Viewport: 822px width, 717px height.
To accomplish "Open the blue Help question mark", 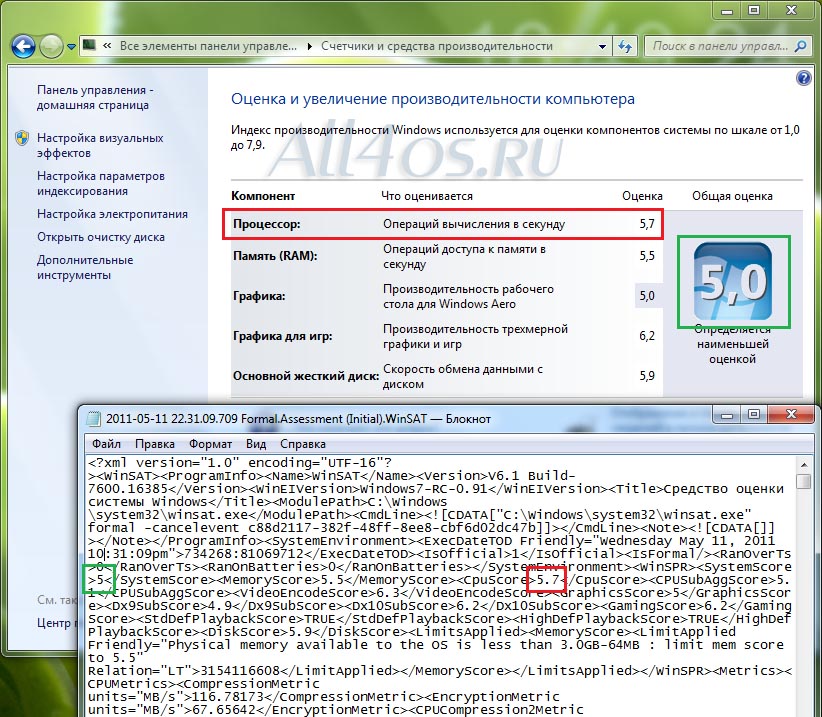I will (803, 79).
